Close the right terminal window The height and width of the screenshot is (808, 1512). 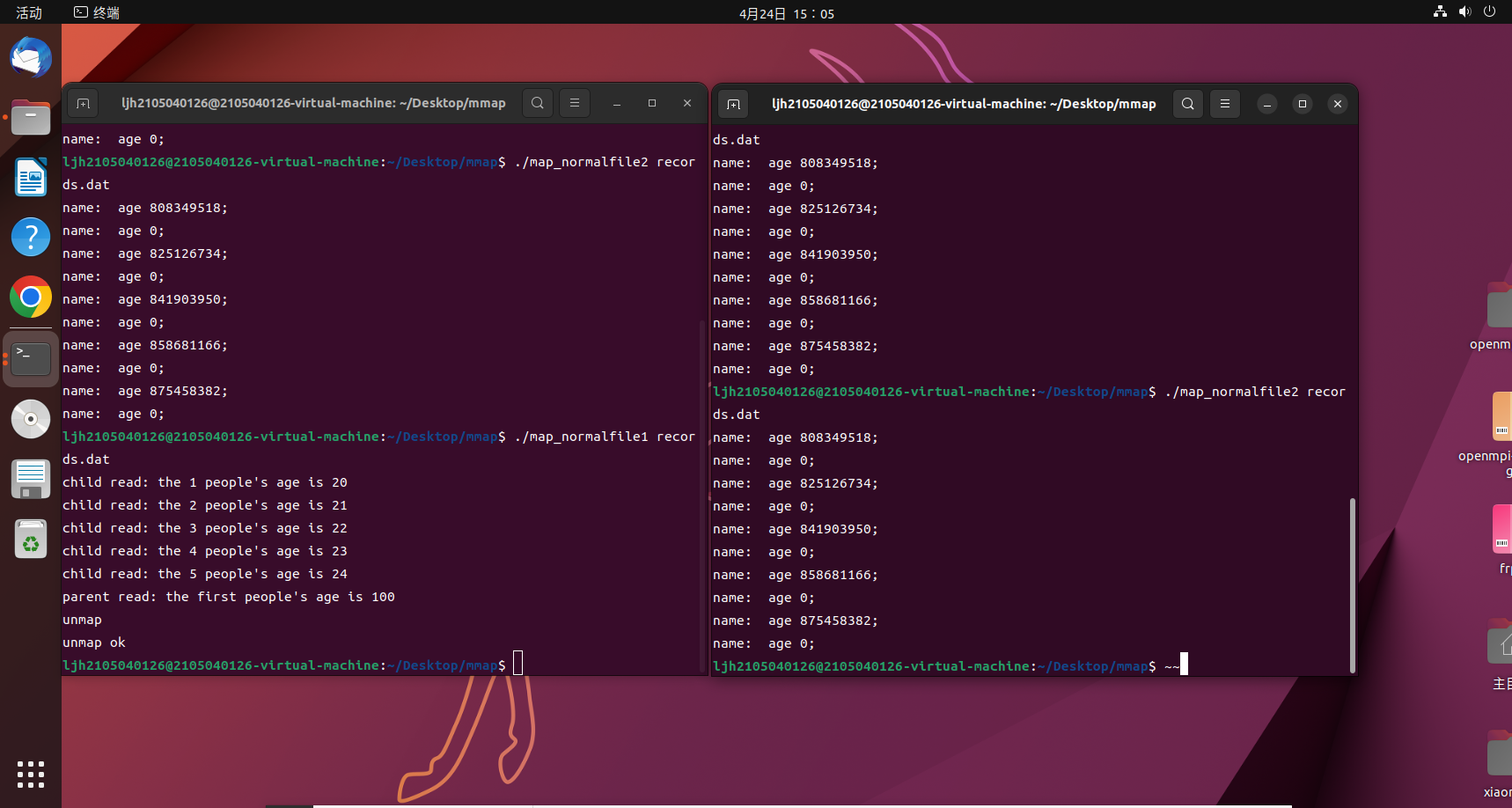pyautogui.click(x=1338, y=104)
